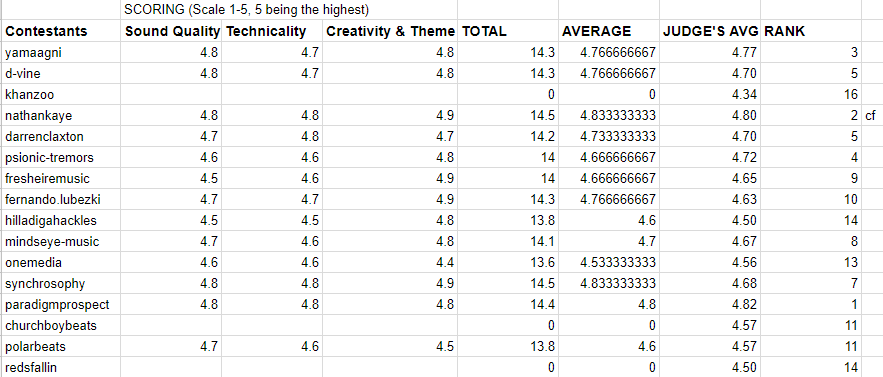
Task: Select nathankaye's TOTAL value 14.5
Action: pyautogui.click(x=508, y=116)
